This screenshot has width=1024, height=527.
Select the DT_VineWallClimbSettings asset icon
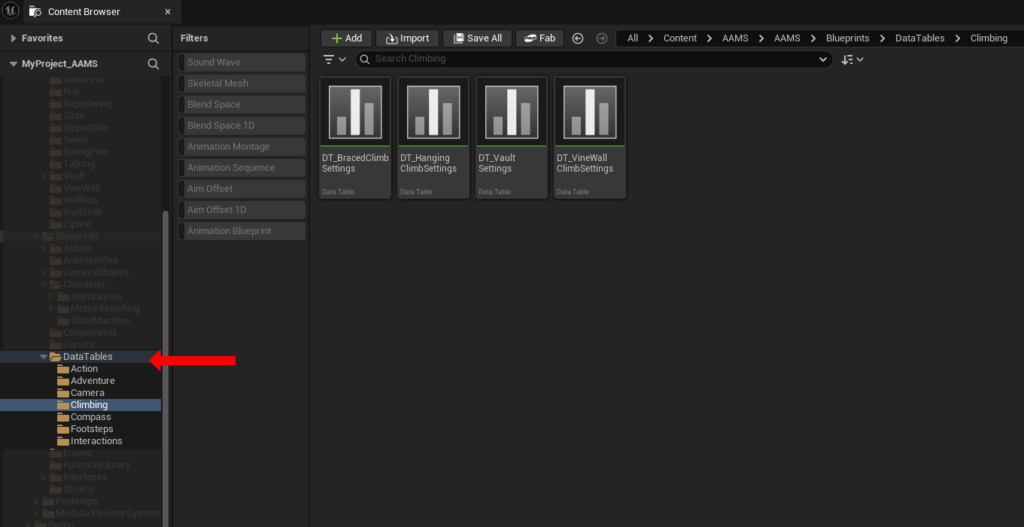589,110
